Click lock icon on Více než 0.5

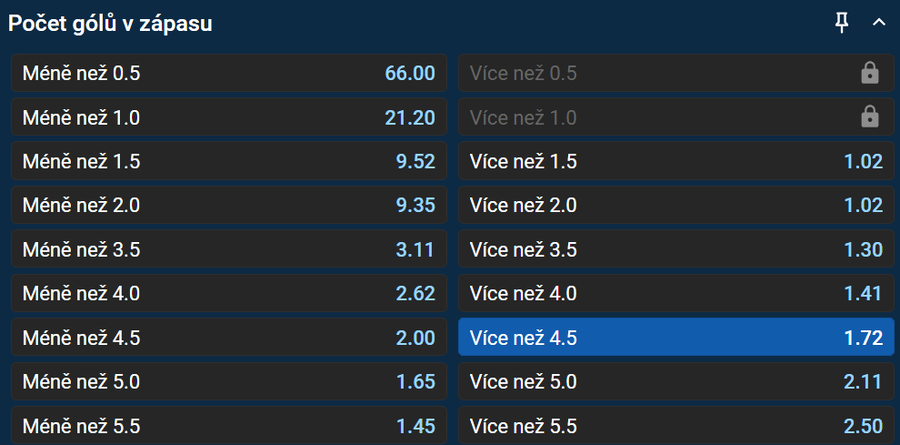(870, 73)
